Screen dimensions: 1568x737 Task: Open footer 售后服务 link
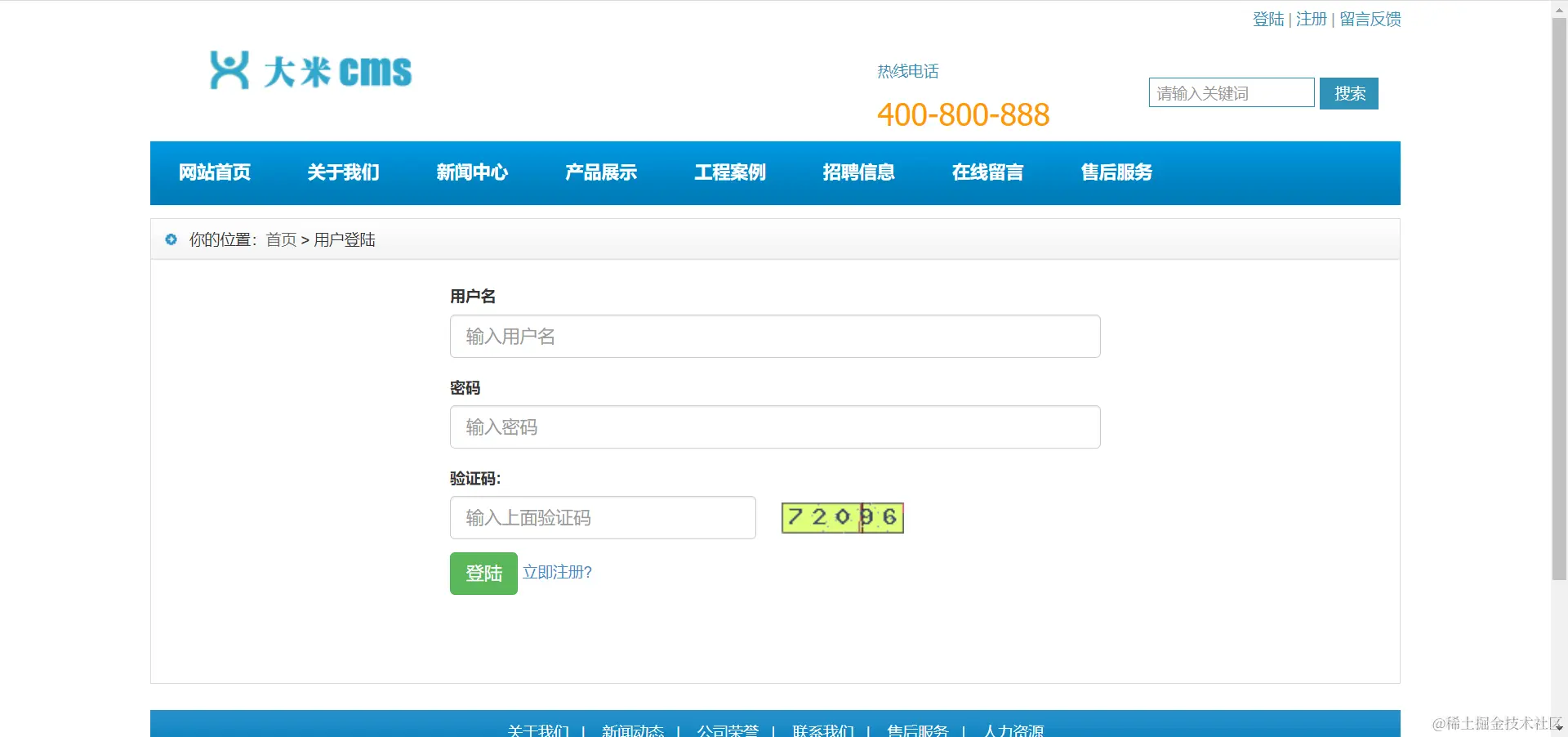918,730
